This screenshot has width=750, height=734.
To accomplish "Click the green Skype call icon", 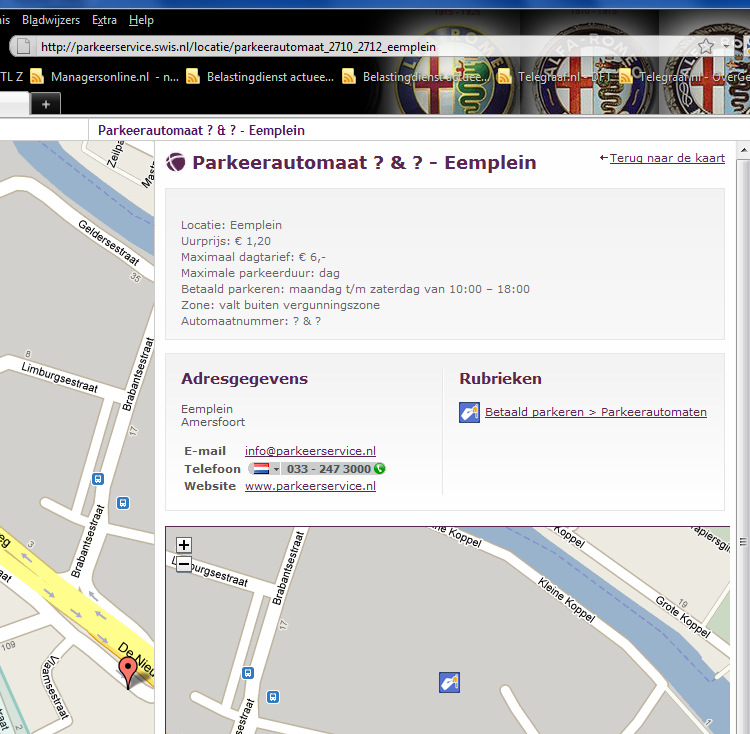I will tap(380, 468).
